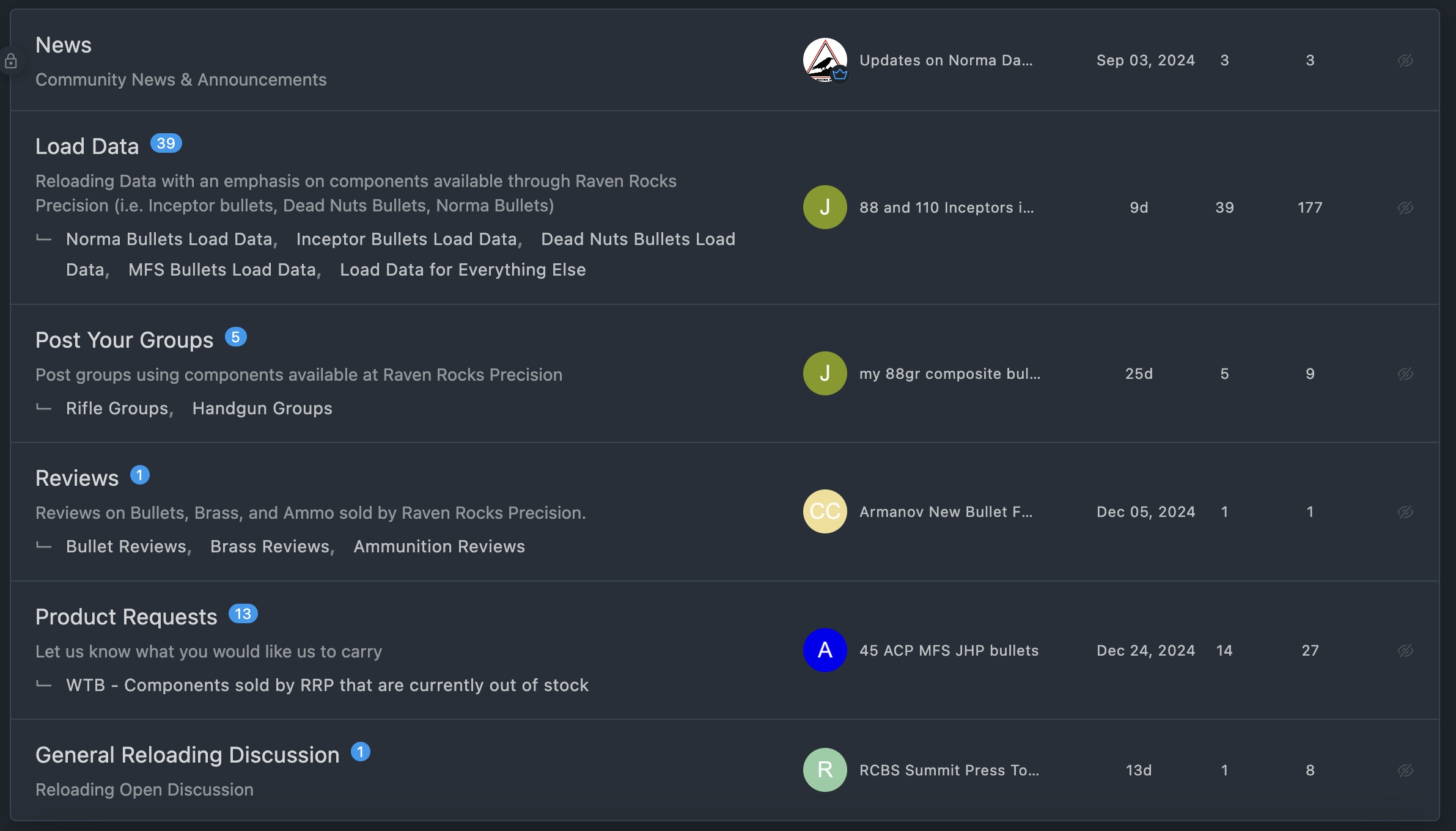Open the Brass Reviews subforum
Screen dimensions: 1456x831
point(270,546)
